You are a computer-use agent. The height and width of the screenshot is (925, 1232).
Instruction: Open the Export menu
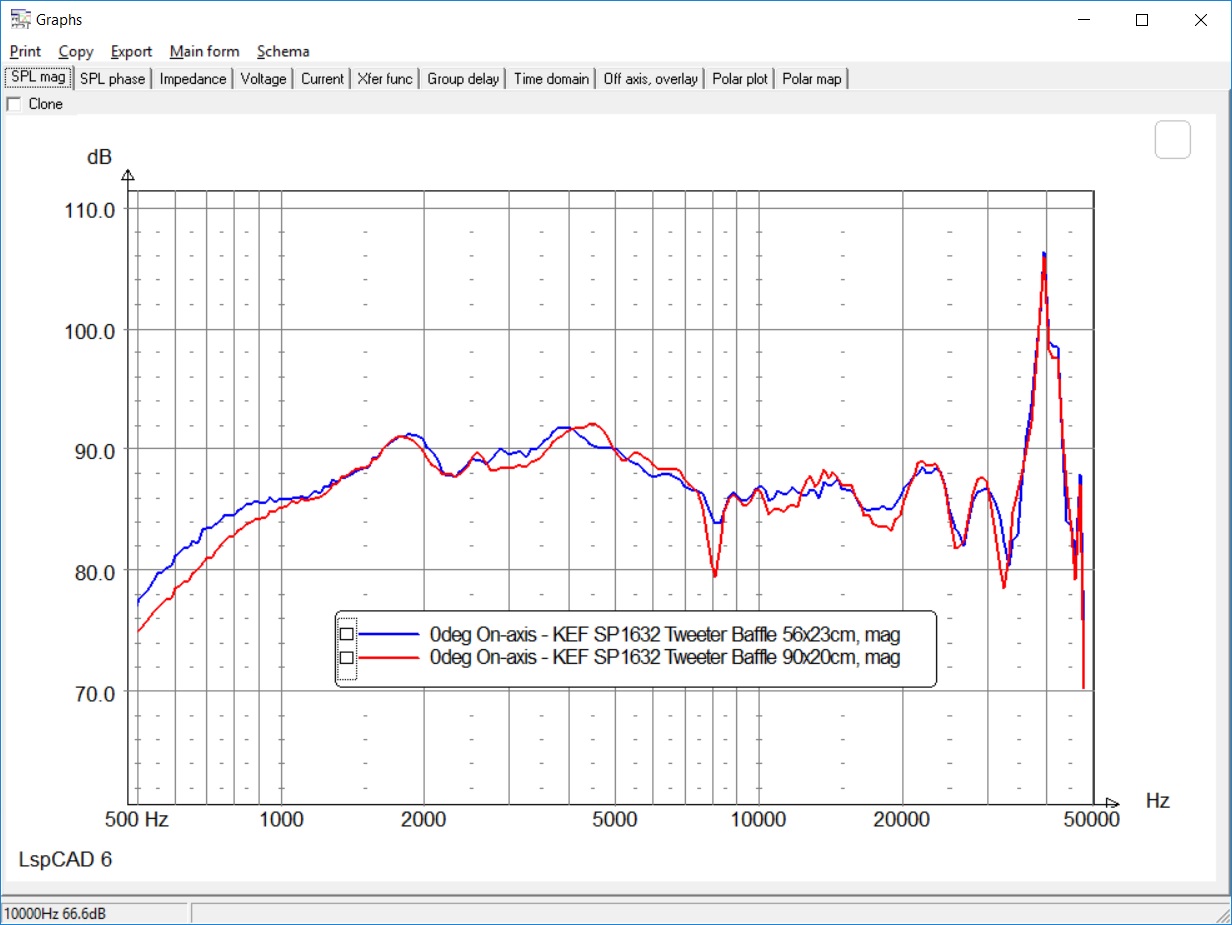click(131, 51)
